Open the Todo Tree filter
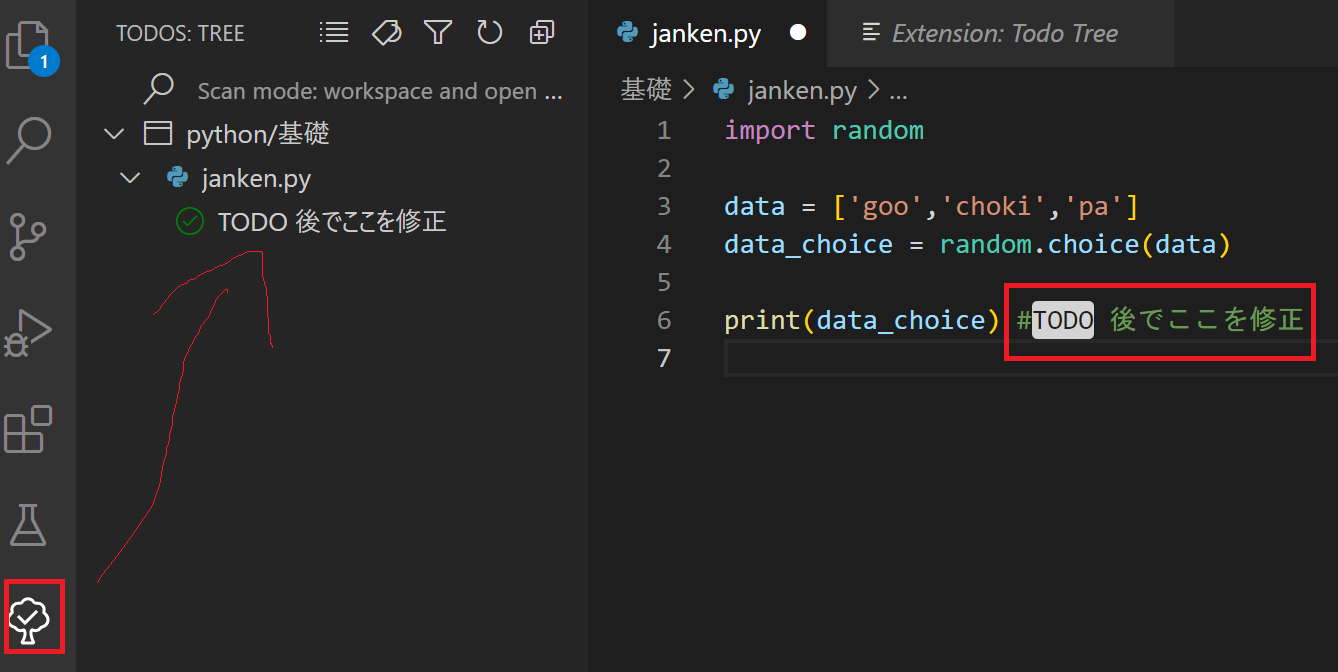The height and width of the screenshot is (672, 1338). [437, 31]
